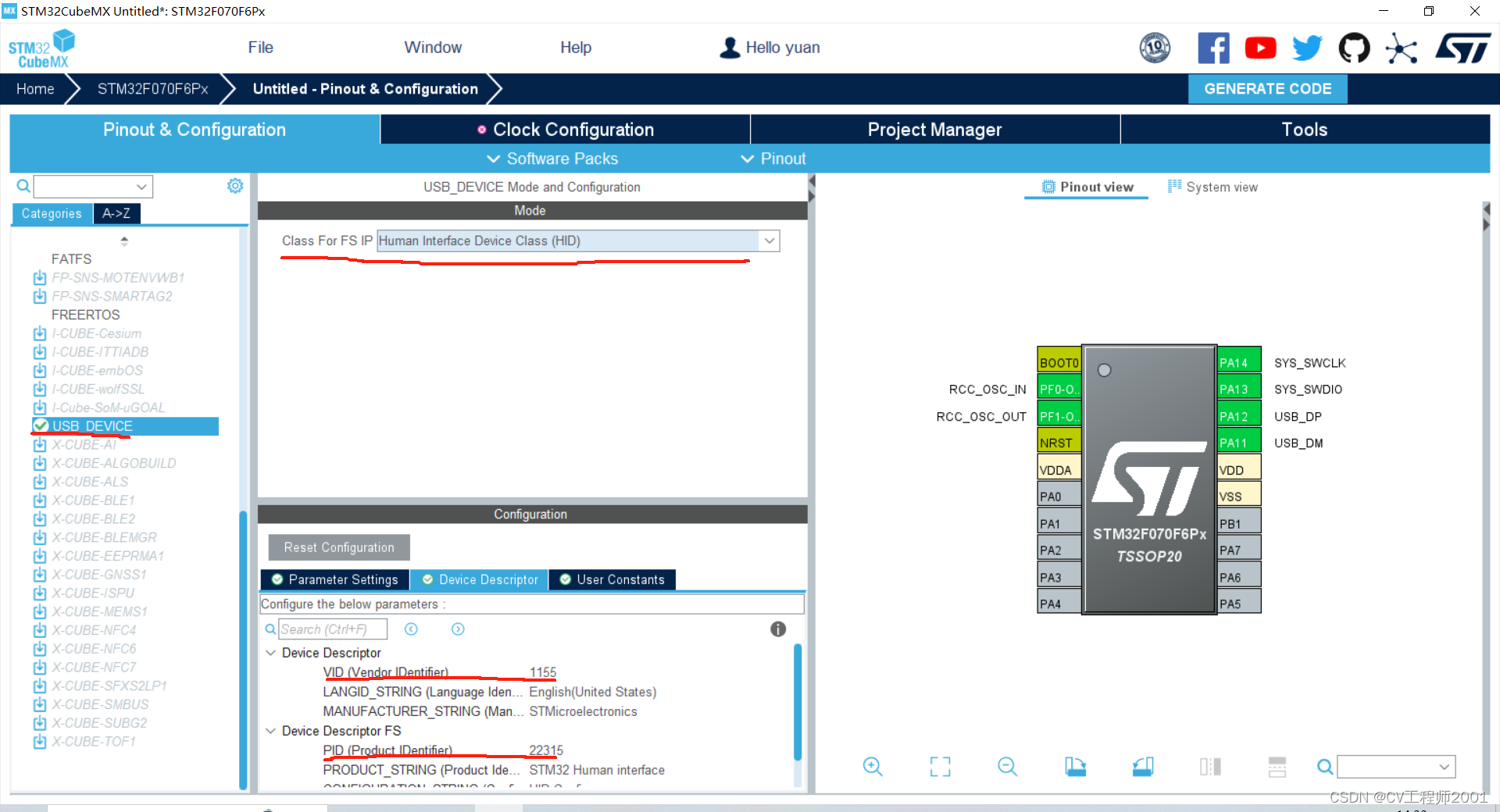Expand the Pinout dropdown
This screenshot has height=812, width=1500.
pyautogui.click(x=773, y=158)
